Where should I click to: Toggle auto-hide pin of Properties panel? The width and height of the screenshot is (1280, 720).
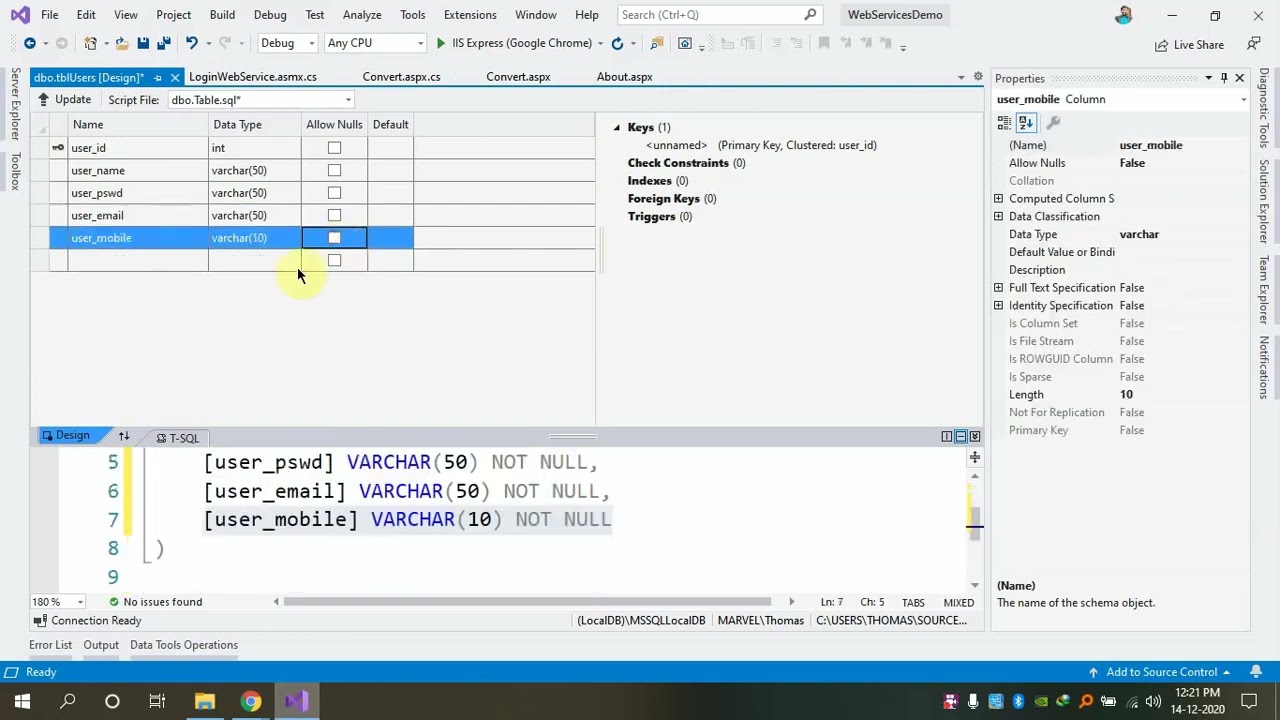click(x=1223, y=78)
